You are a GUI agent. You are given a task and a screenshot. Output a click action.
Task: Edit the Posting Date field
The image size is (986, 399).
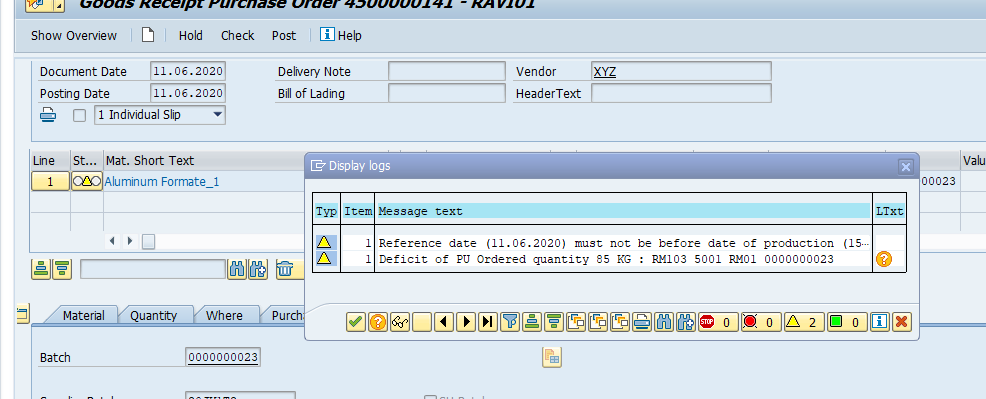187,93
